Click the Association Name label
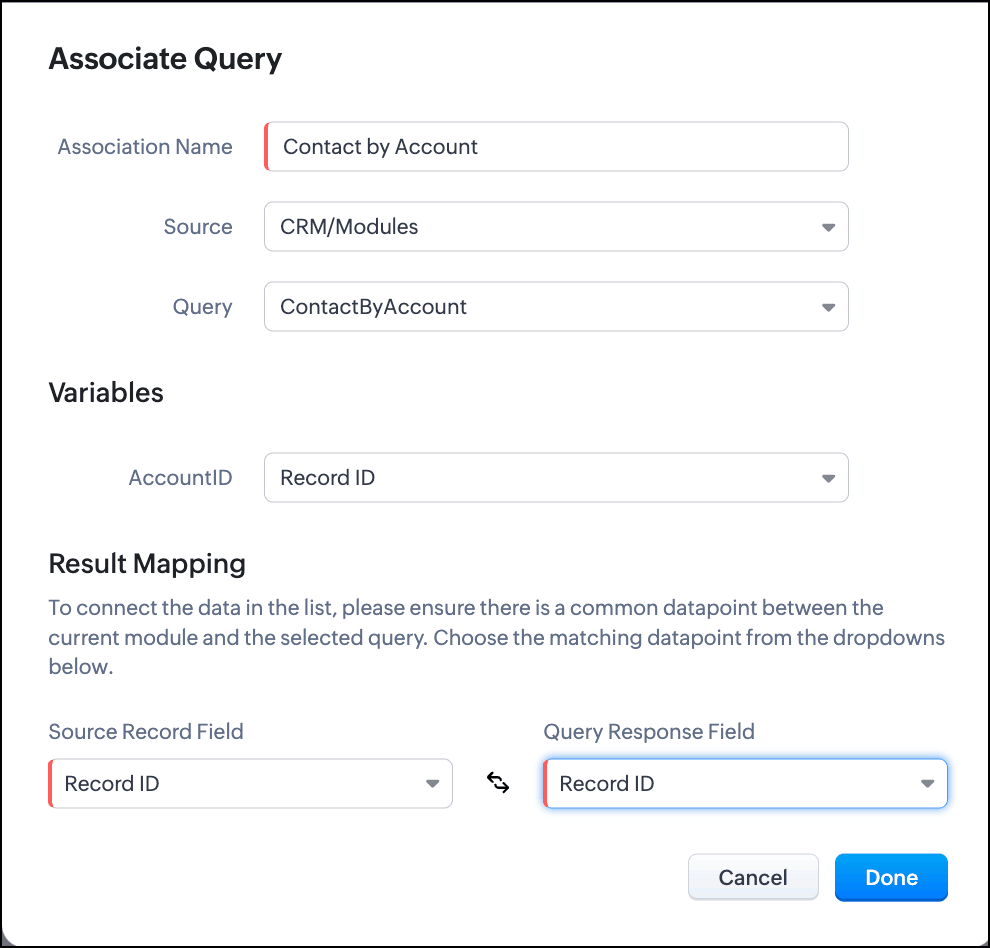The image size is (990, 948). click(x=145, y=147)
